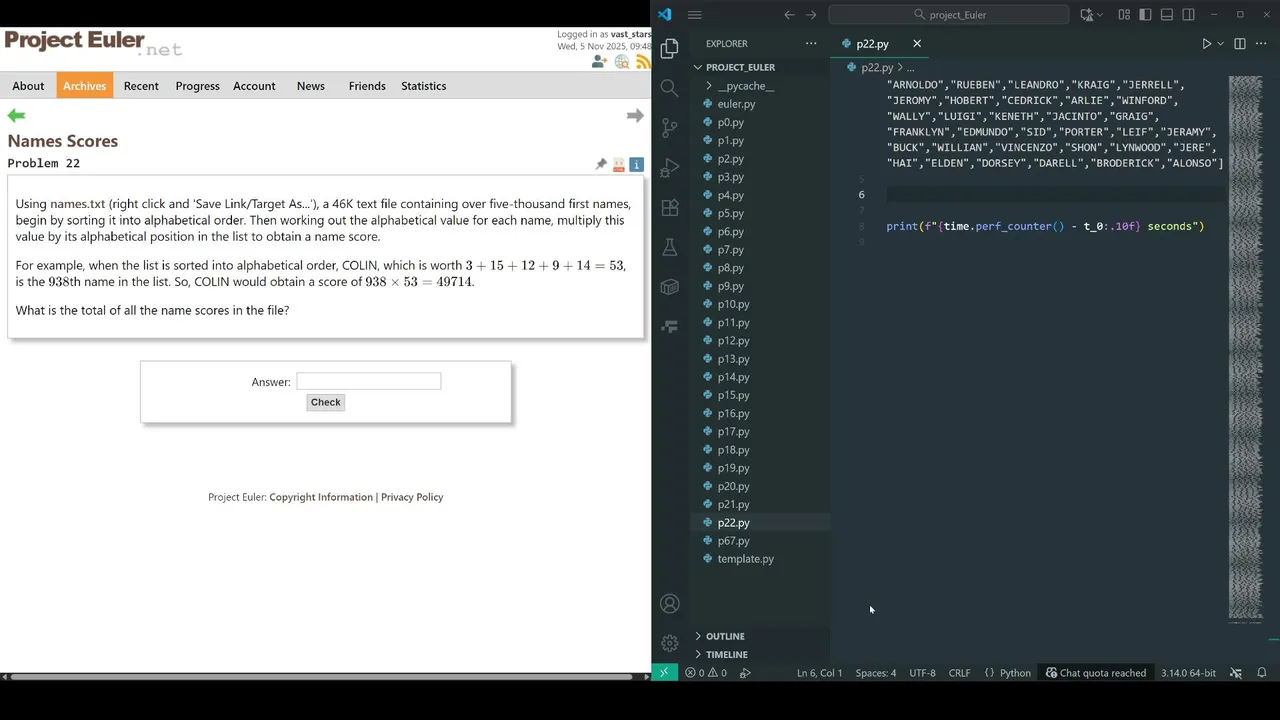Open the Explorer views and more actions ellipsis
The width and height of the screenshot is (1280, 720).
tap(811, 44)
